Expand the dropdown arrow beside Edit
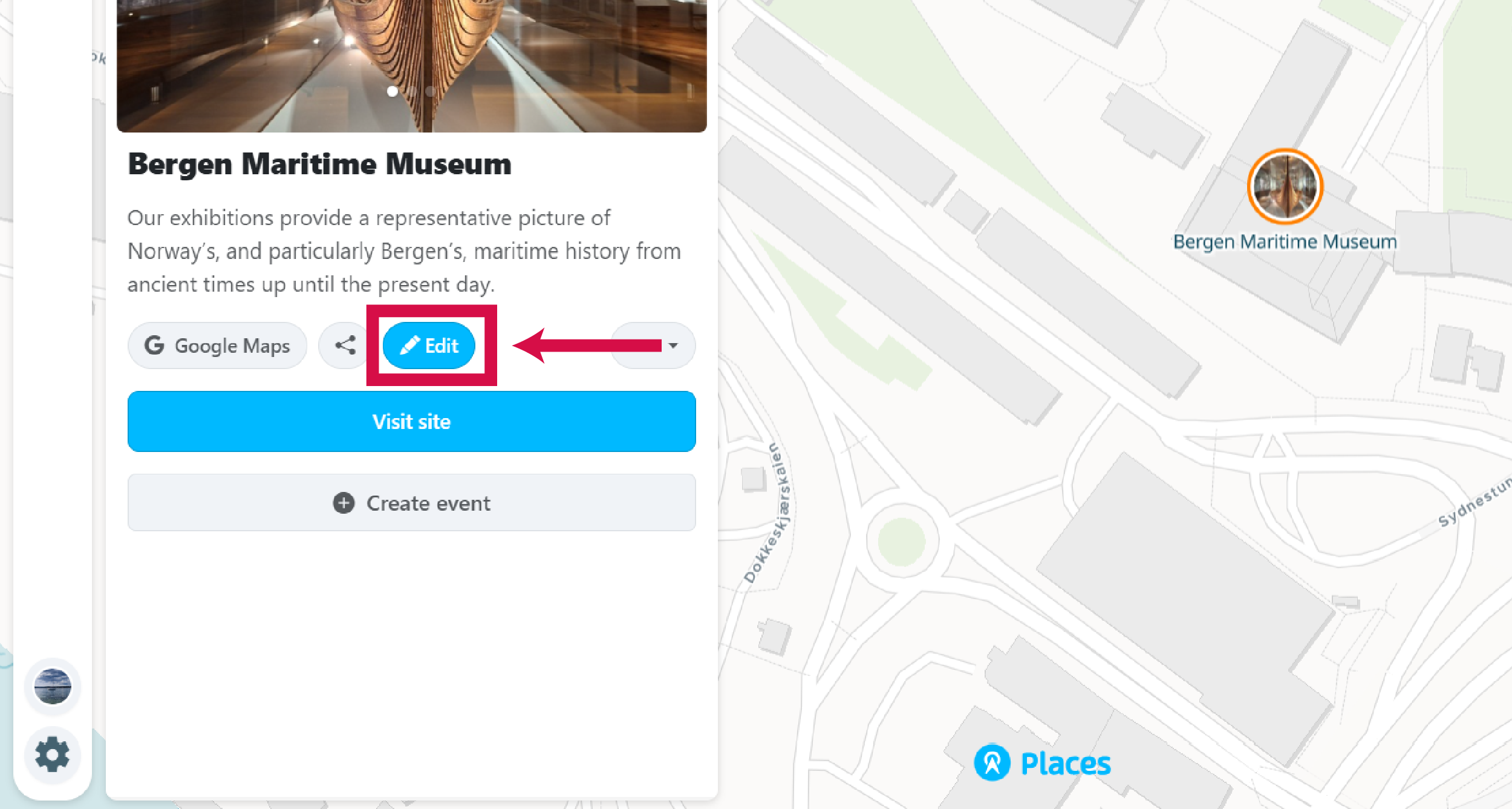The height and width of the screenshot is (809, 1512). (x=673, y=346)
